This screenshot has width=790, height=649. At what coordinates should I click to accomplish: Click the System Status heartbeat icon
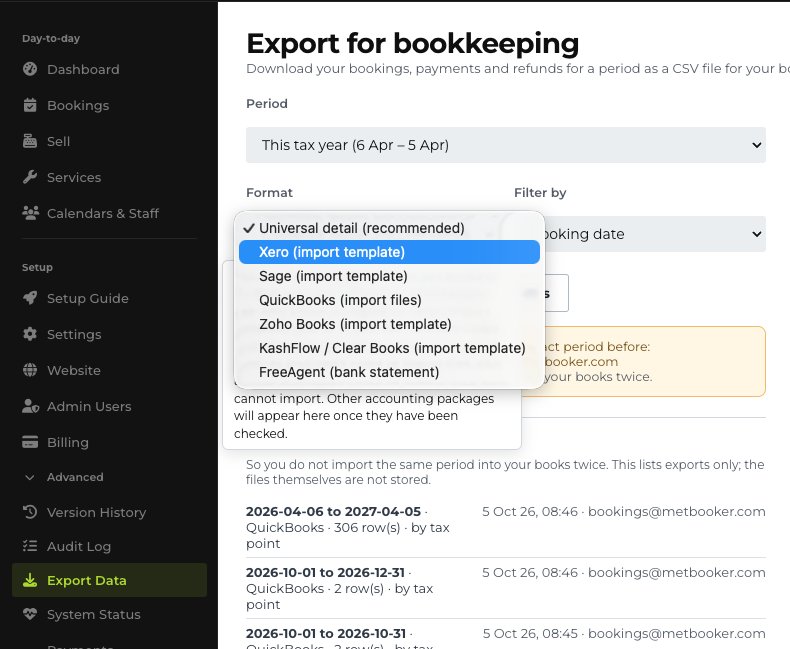(30, 614)
